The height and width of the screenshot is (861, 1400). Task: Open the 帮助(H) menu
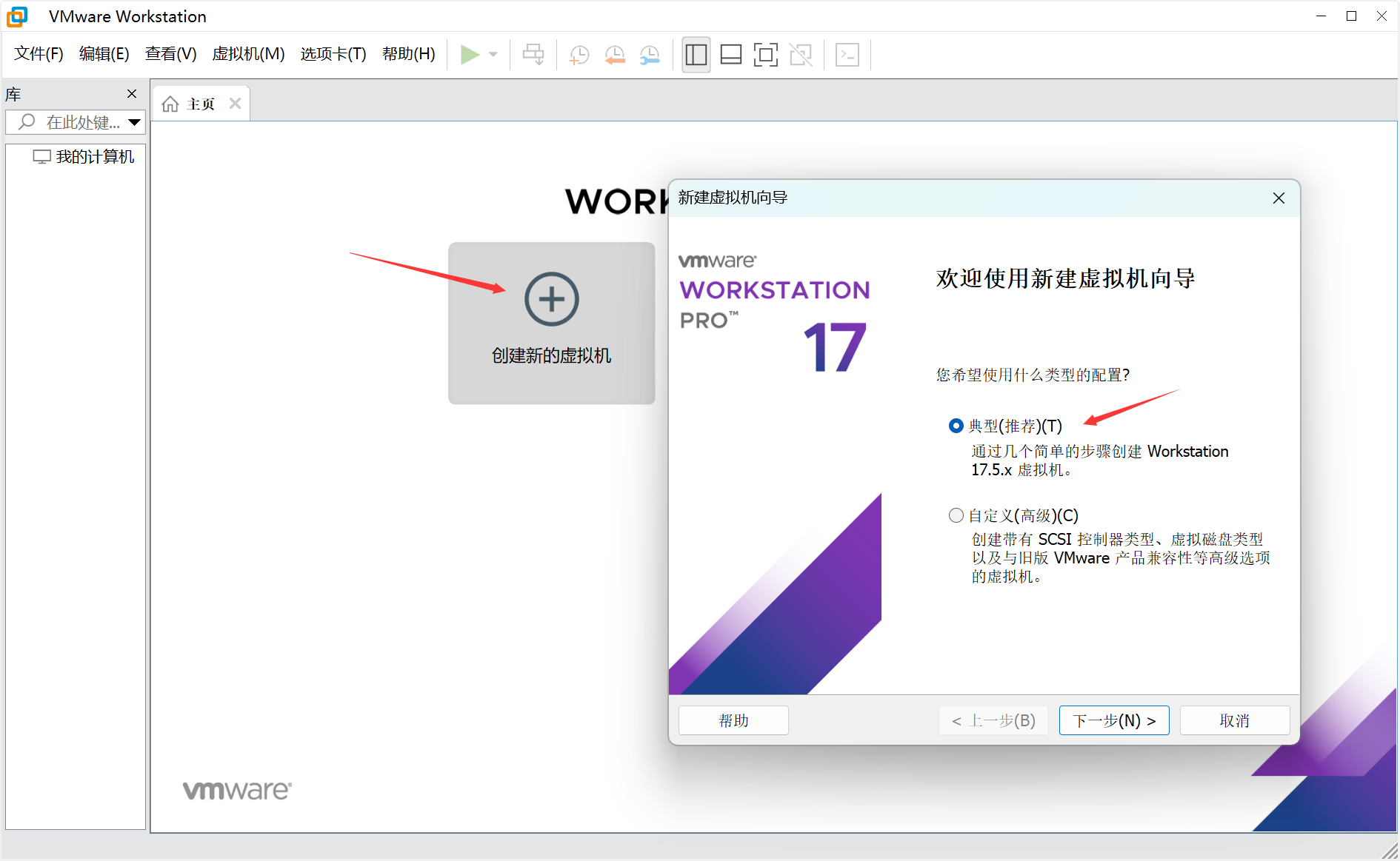409,54
